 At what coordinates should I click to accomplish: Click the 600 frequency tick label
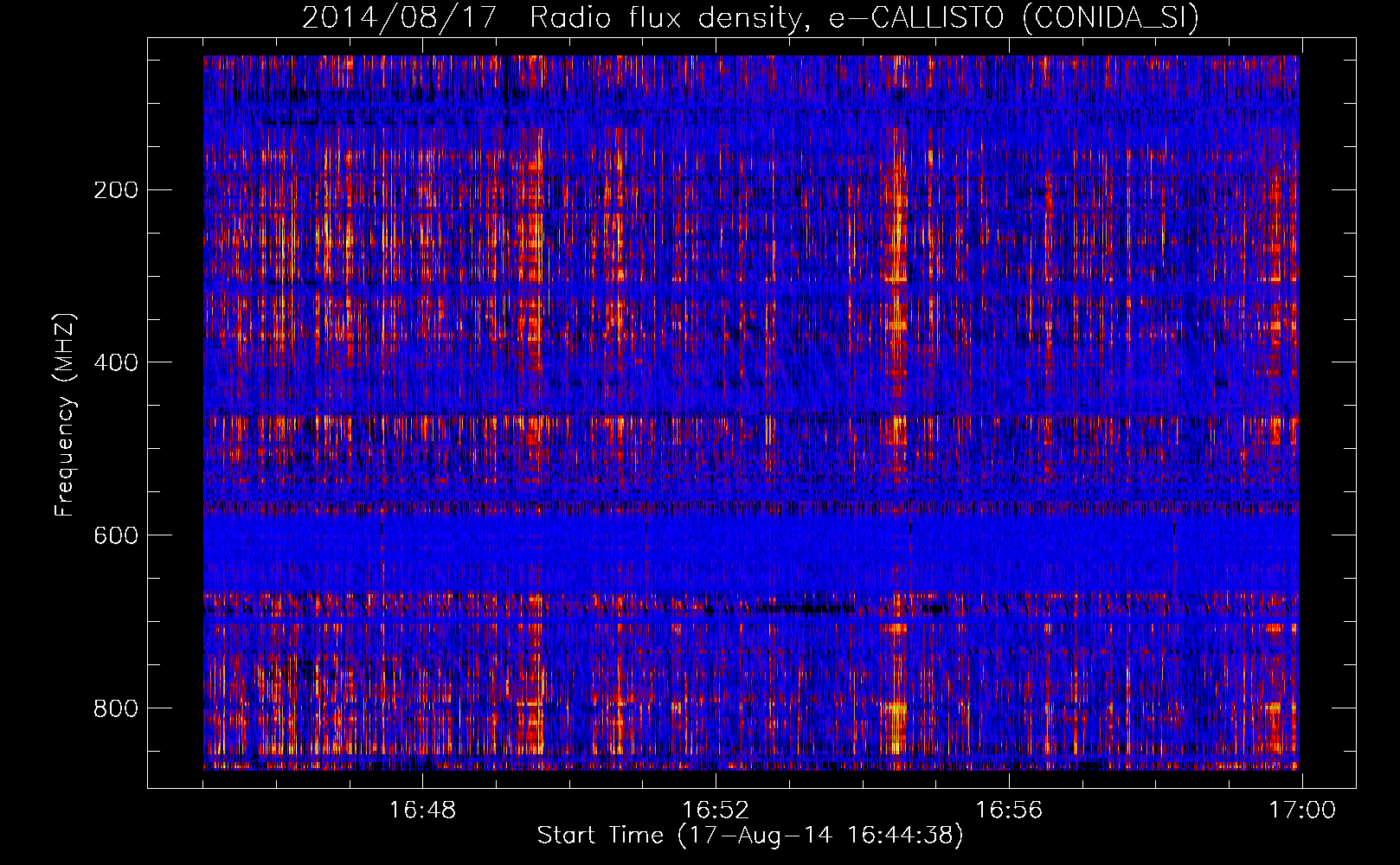click(x=116, y=535)
